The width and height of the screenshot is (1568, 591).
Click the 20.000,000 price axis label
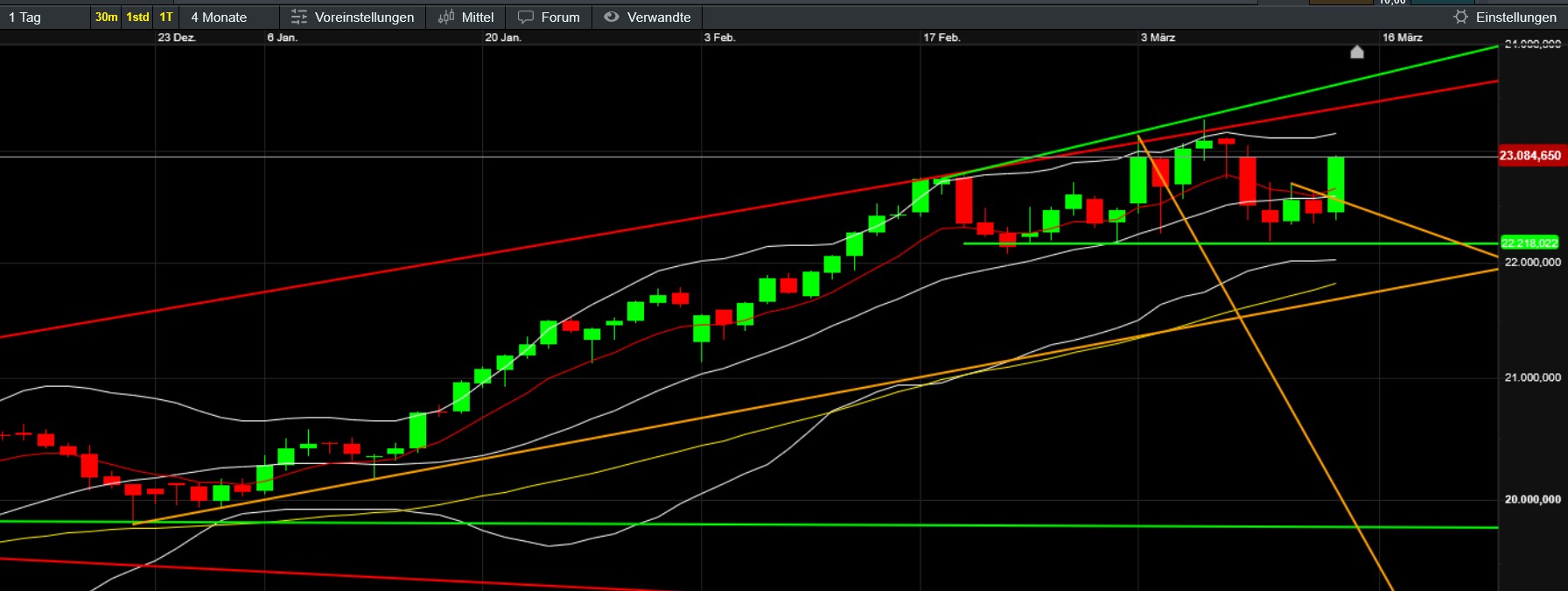pyautogui.click(x=1532, y=499)
